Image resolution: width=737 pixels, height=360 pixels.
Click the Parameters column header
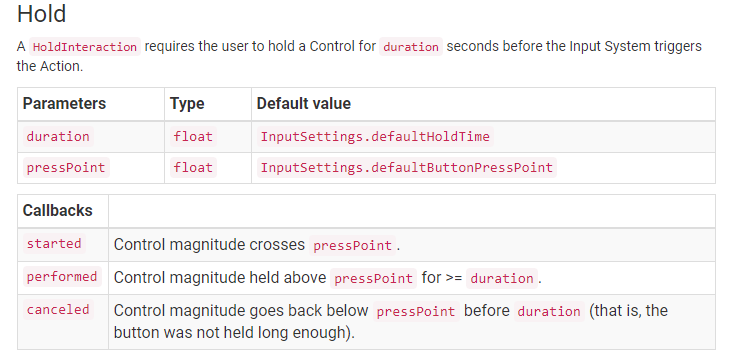click(x=64, y=103)
